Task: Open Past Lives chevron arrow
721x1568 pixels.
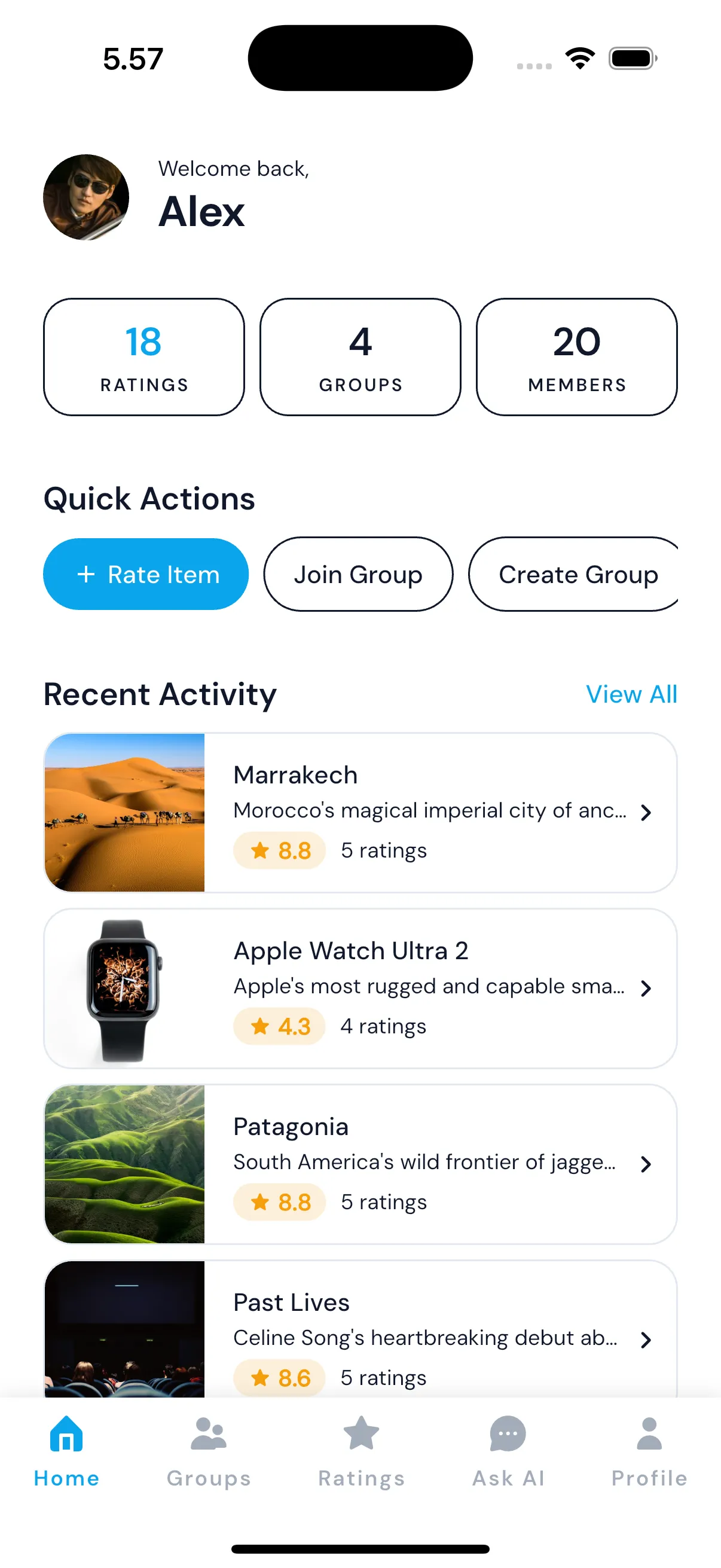Action: tap(646, 1340)
